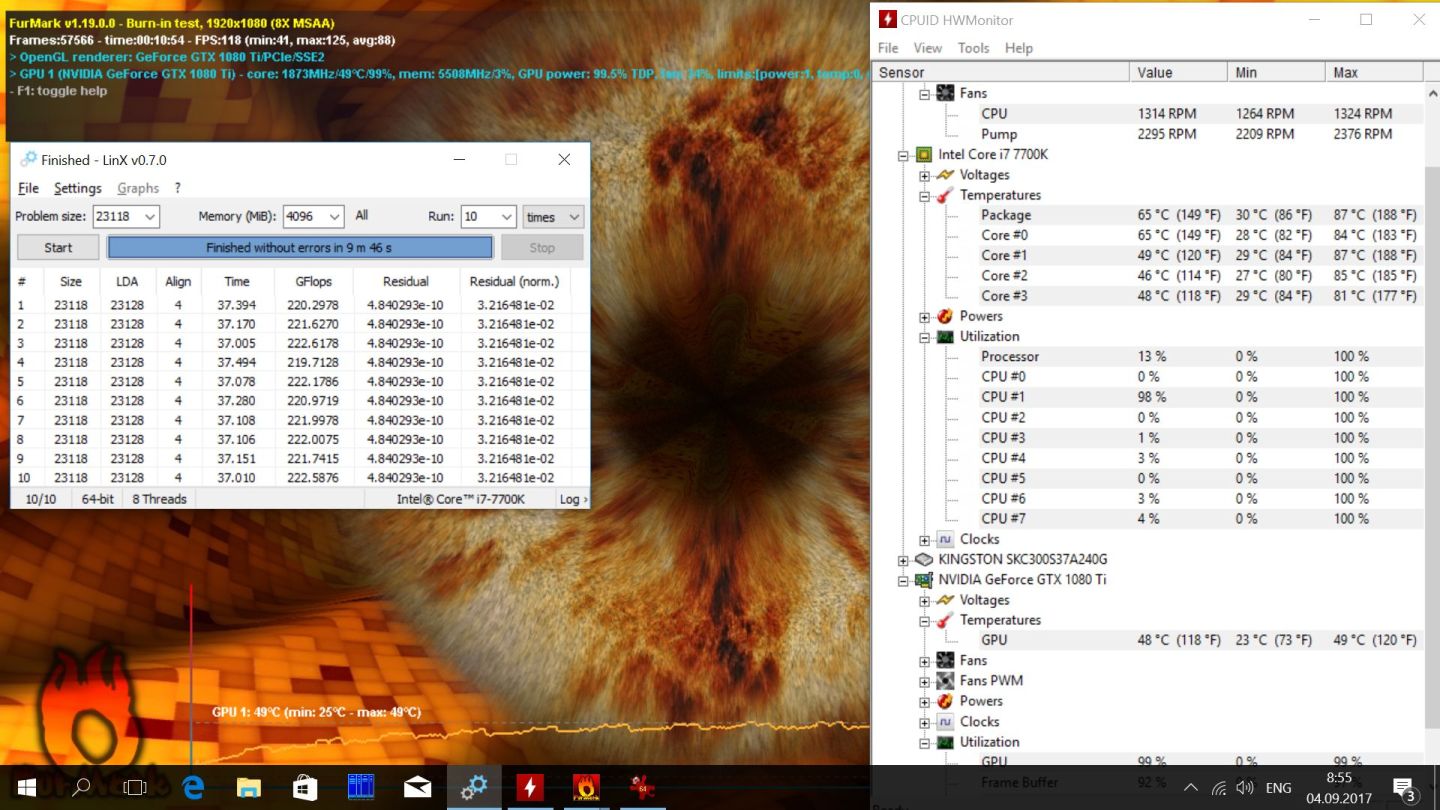
Task: Expand Fans under NVIDIA GeForce GTX 1080 Ti
Action: point(925,661)
